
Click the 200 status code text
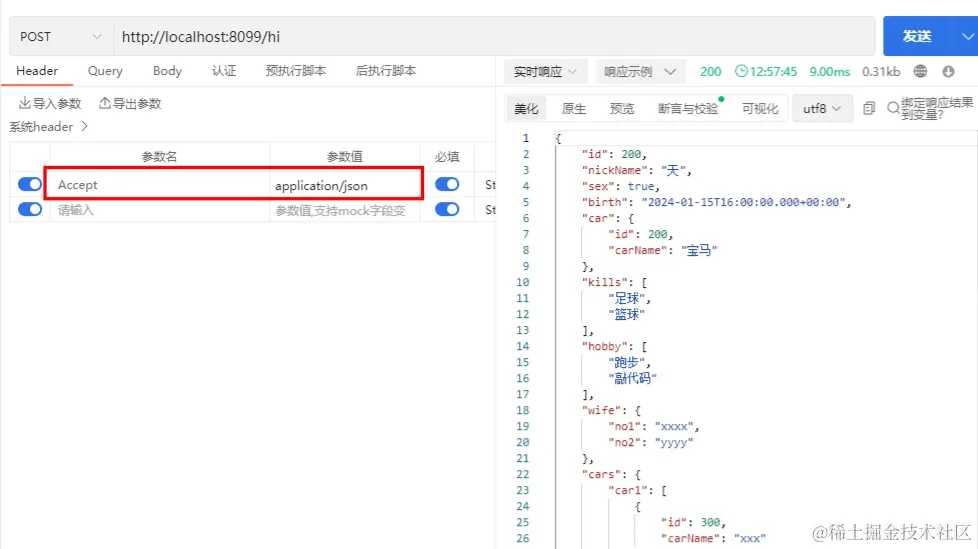click(x=710, y=71)
